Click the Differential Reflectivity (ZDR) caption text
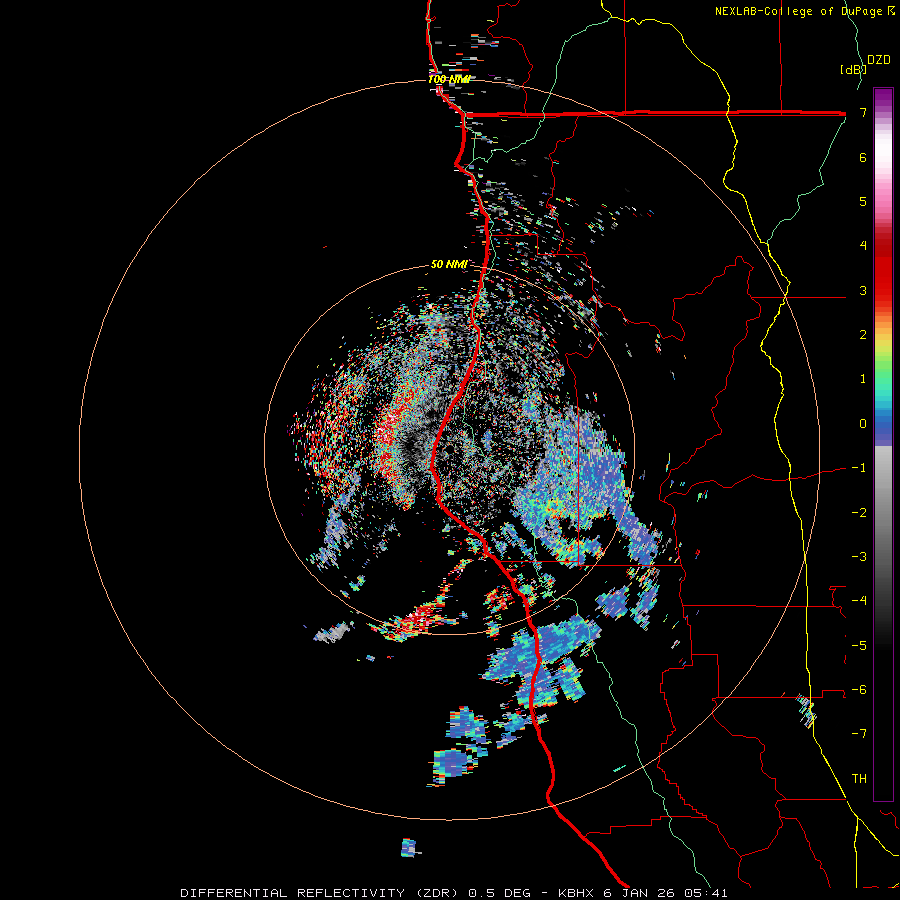The image size is (900, 900). coord(322,893)
